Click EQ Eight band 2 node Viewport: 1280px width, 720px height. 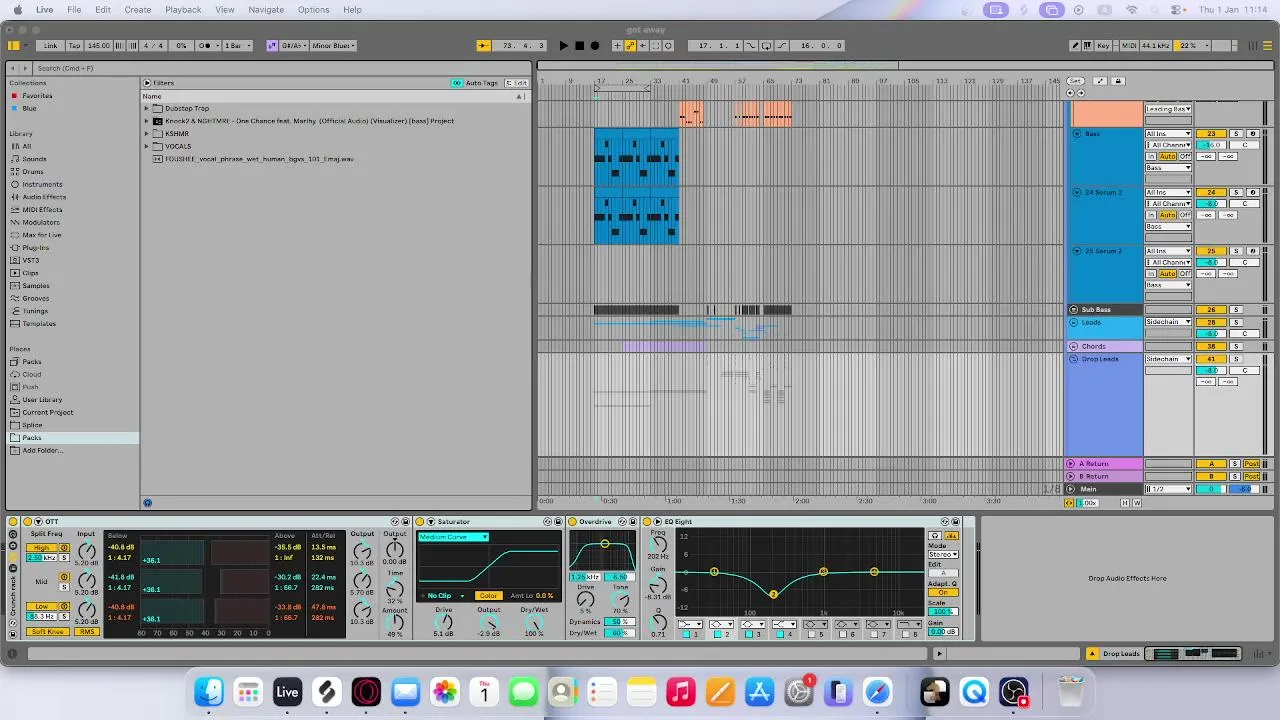(773, 594)
